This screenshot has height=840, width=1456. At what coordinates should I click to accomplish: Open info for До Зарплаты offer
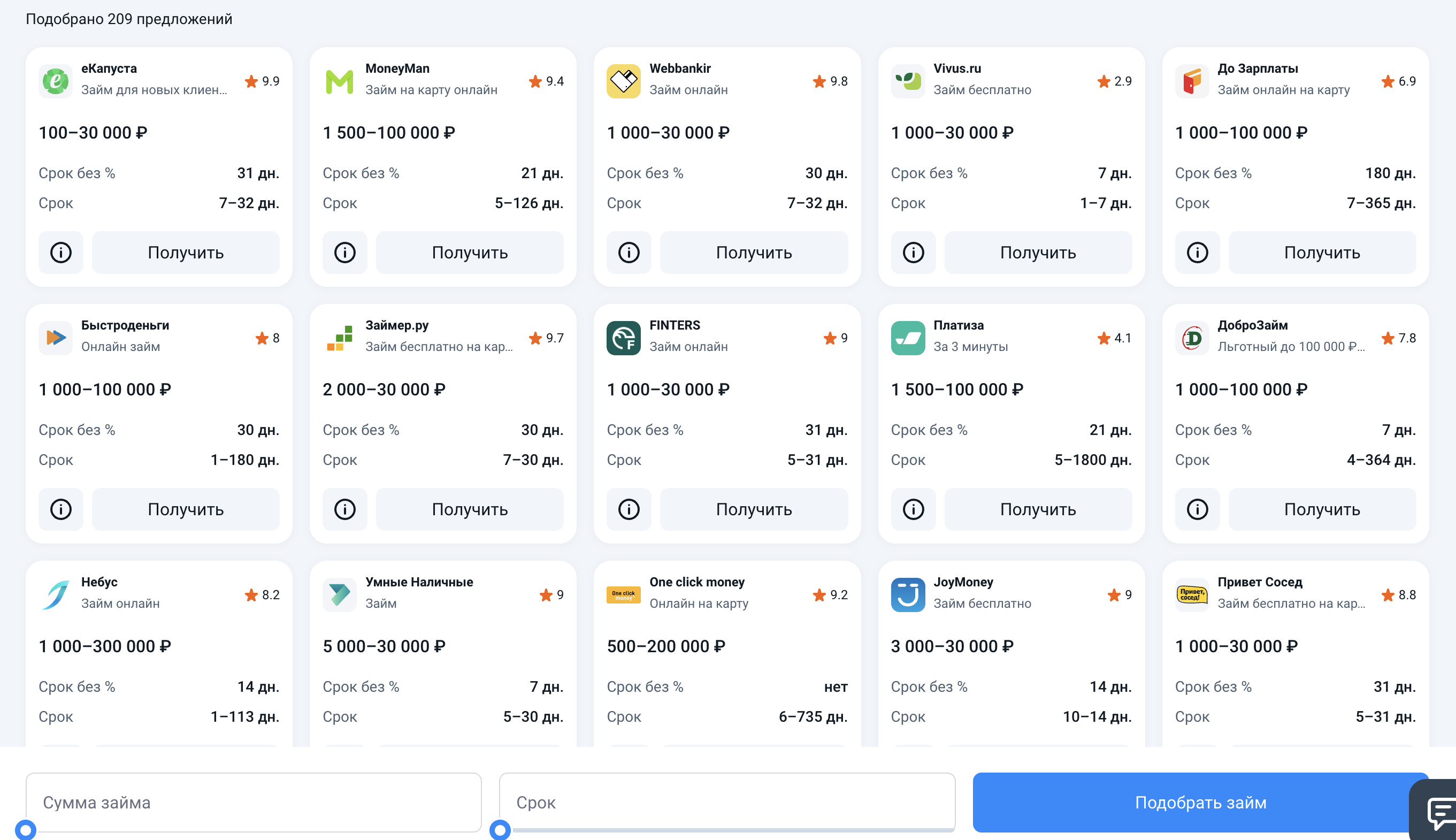[1198, 252]
